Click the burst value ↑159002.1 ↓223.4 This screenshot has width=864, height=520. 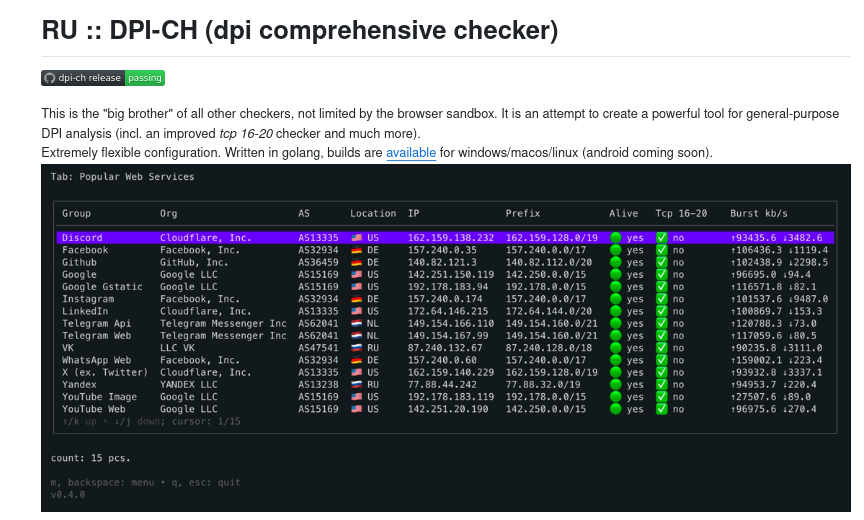776,360
